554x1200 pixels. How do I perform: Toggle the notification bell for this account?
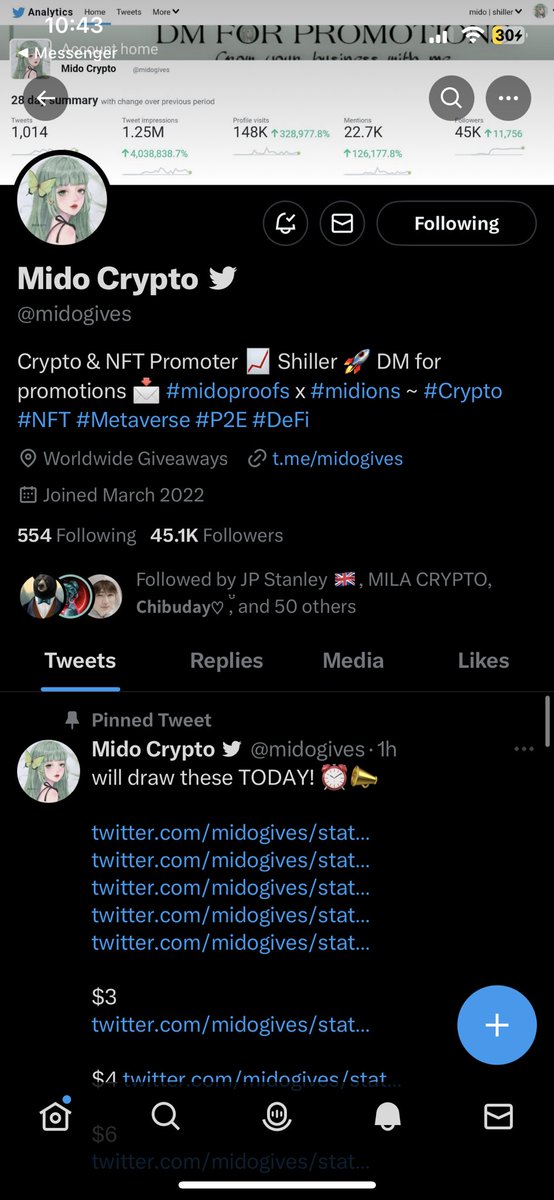tap(286, 223)
